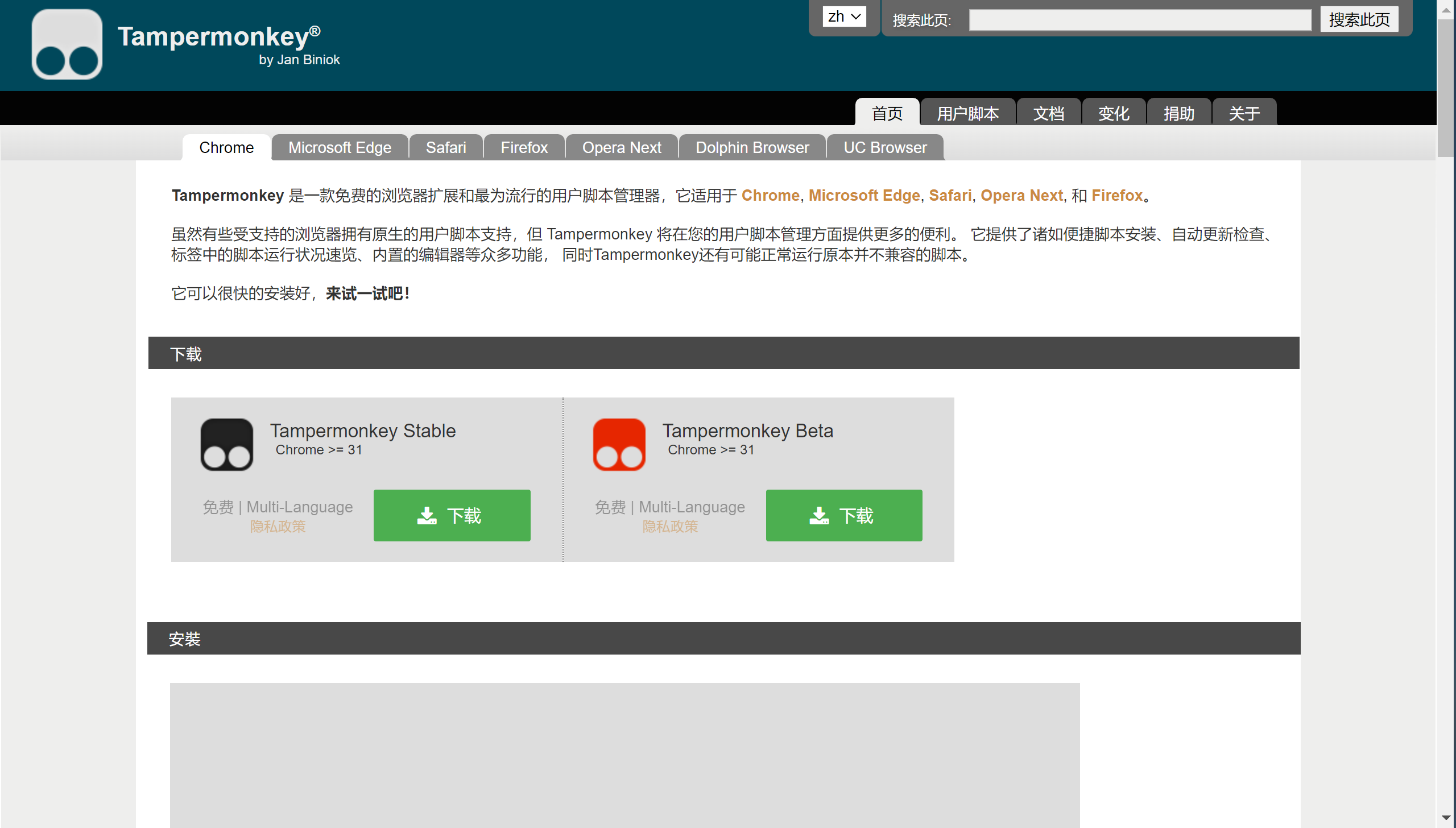Open the 关于 navigation tab
This screenshot has width=1456, height=828.
[1244, 113]
